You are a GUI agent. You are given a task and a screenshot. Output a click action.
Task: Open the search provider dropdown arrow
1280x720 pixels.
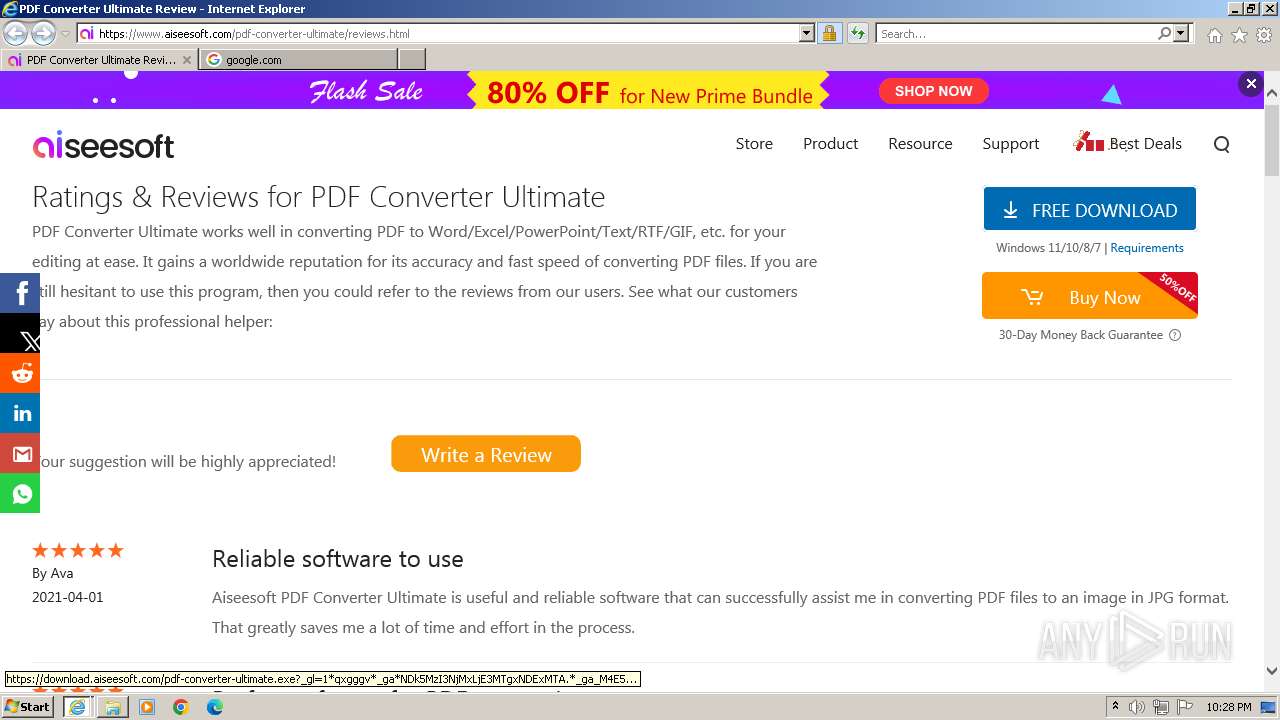click(1181, 33)
